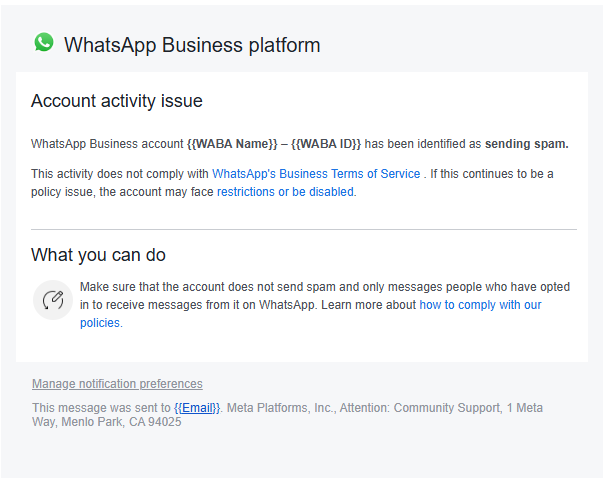Click the What you can do heading
Viewport: 607px width, 489px height.
click(98, 255)
